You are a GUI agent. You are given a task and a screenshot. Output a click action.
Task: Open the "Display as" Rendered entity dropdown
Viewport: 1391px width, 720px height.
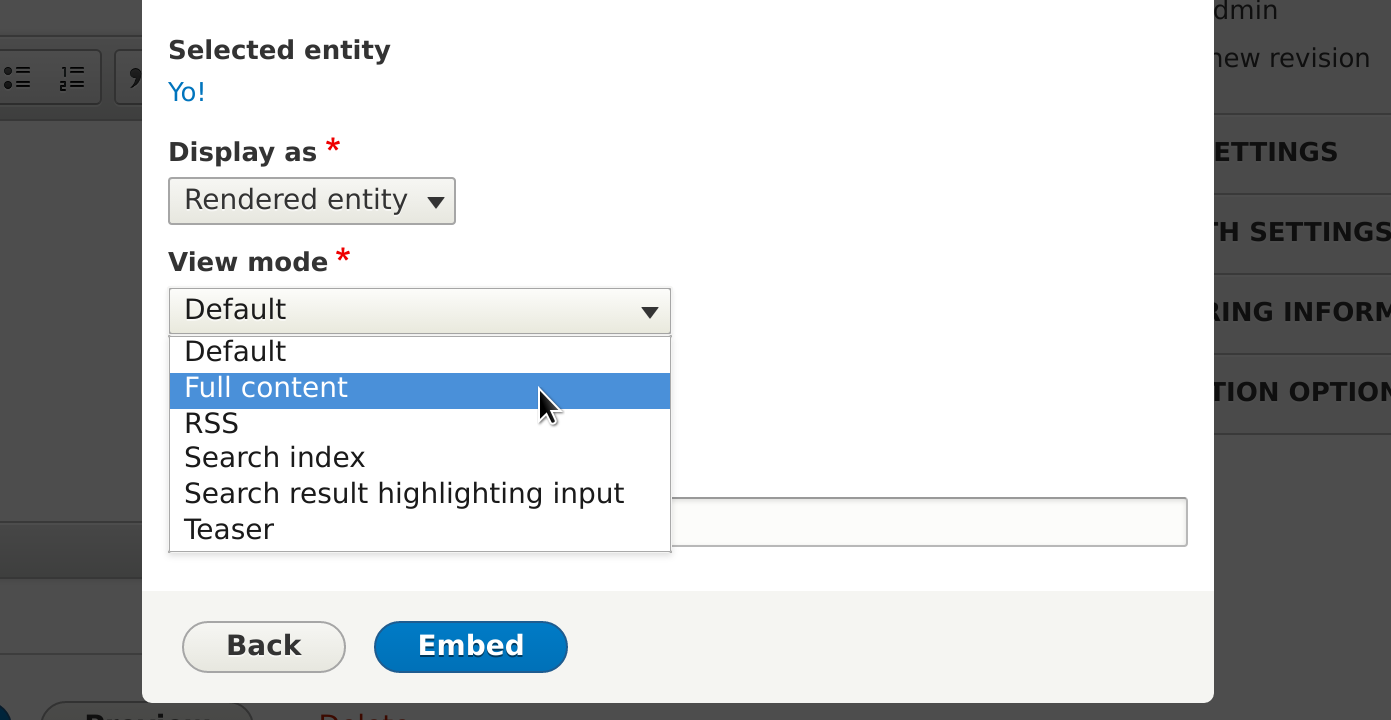point(312,201)
